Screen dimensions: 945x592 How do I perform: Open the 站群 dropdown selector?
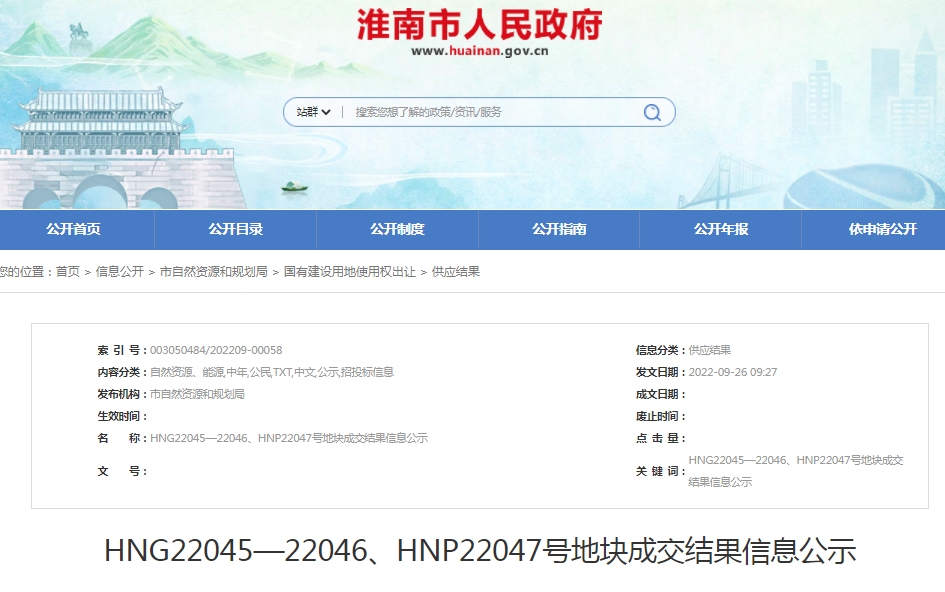[x=312, y=112]
